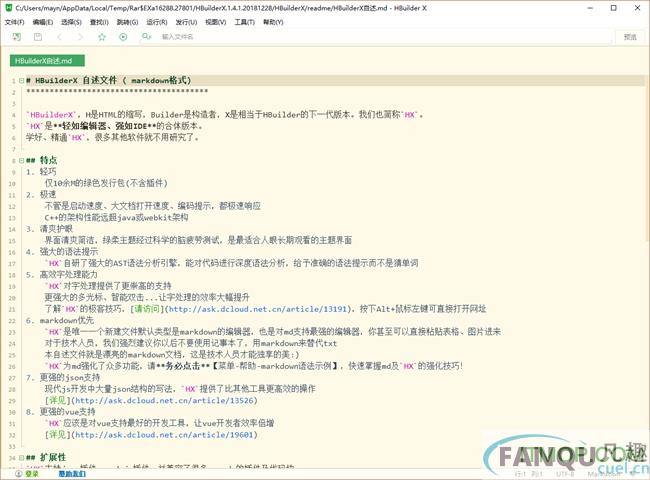
Task: Collapse the 特点 section fold marker
Action: coord(22,160)
